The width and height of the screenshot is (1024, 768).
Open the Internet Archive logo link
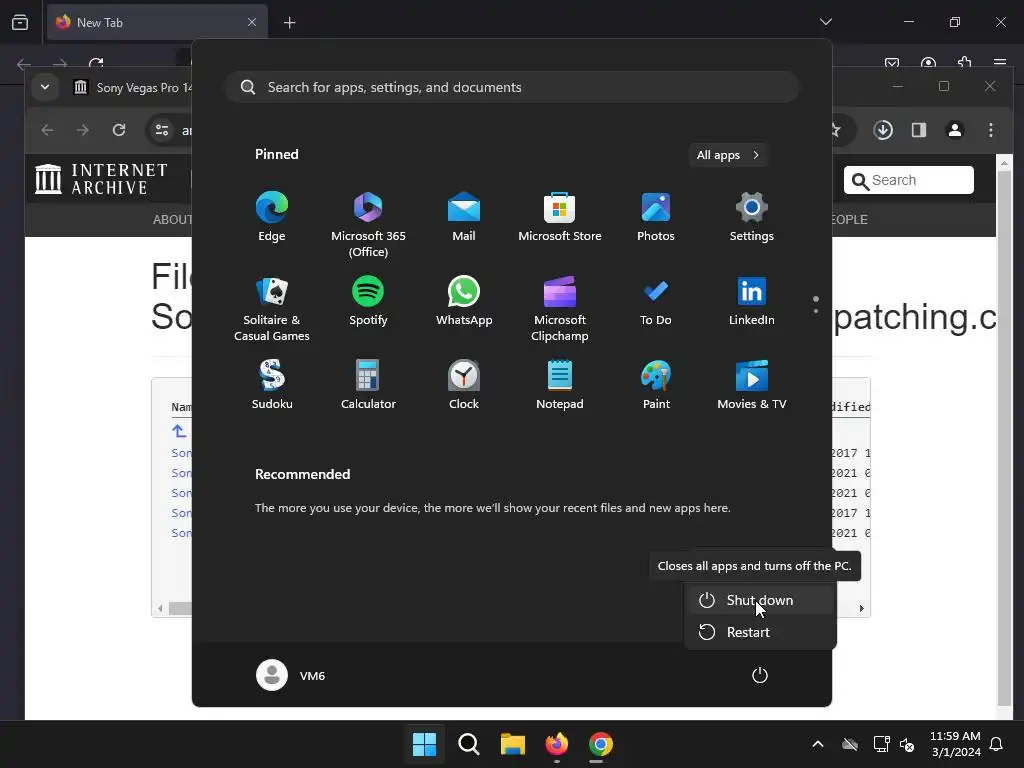point(101,179)
